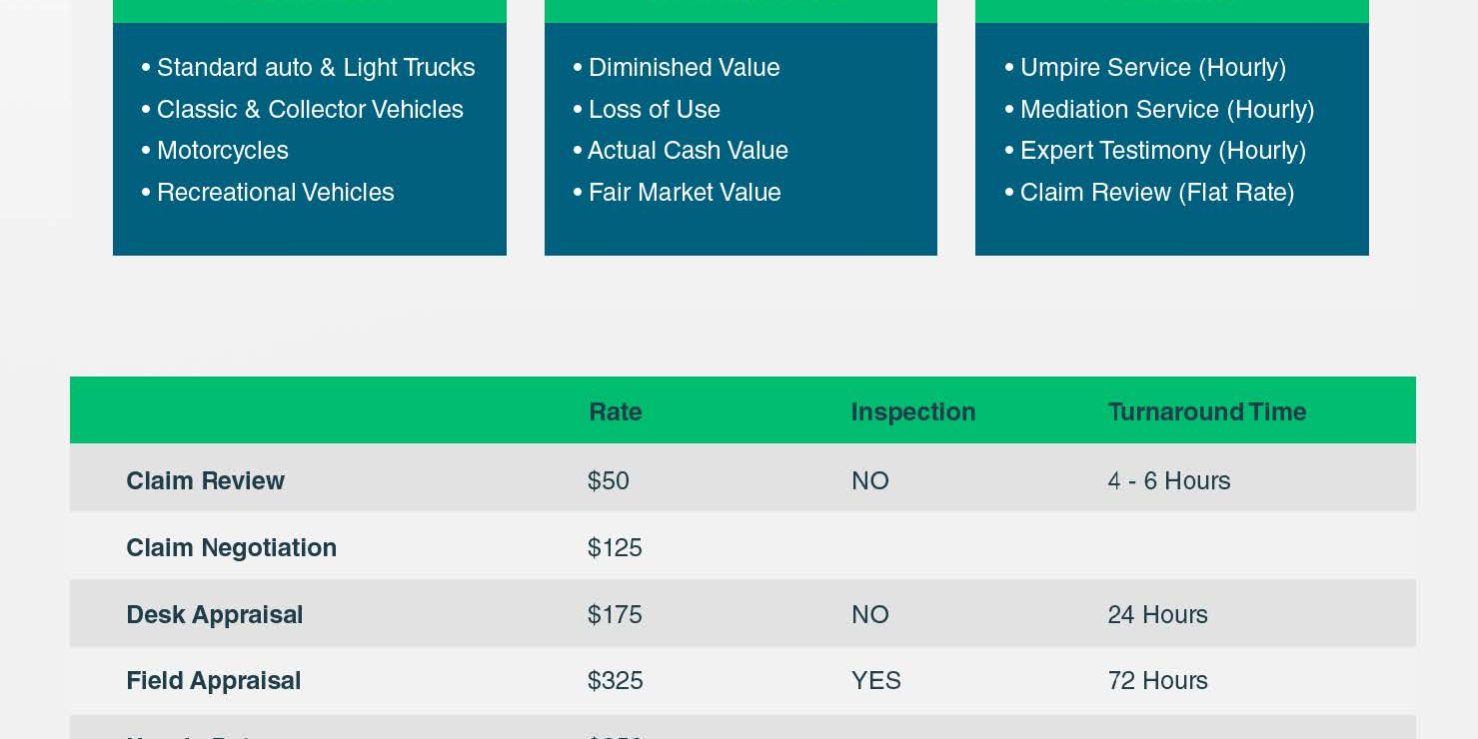Select Fair Market Value item
Viewport: 1478px width, 739px height.
tap(684, 192)
